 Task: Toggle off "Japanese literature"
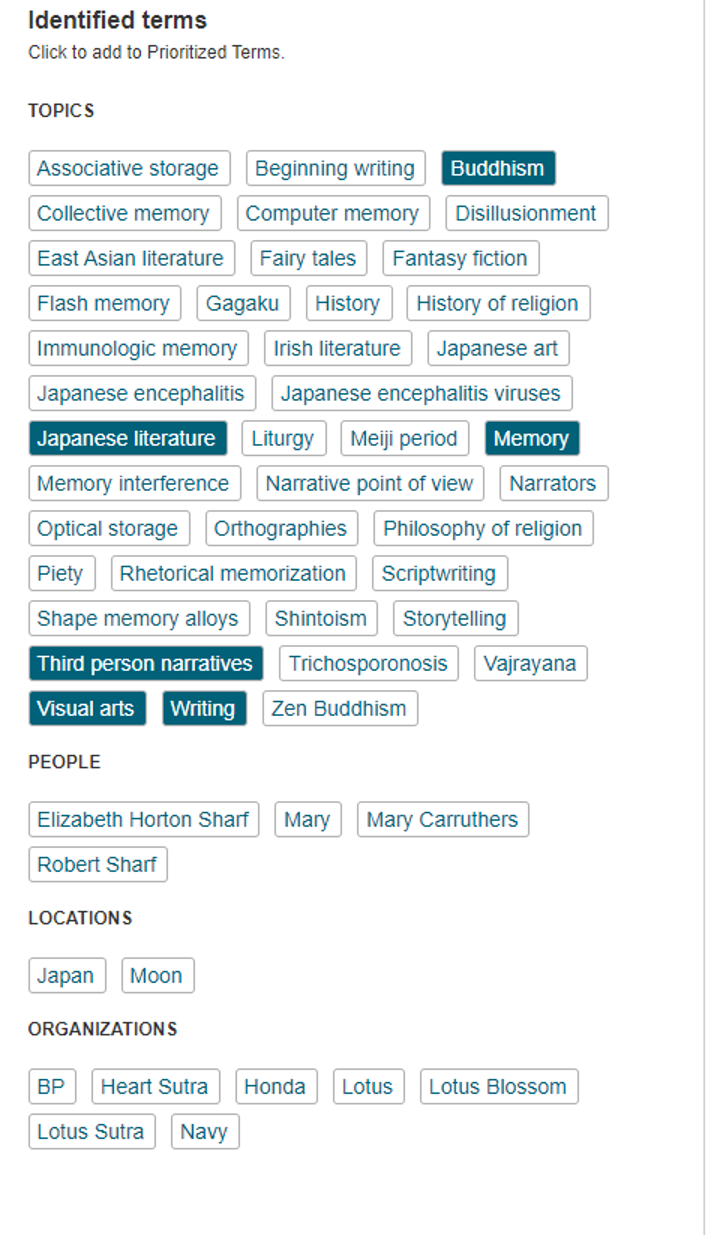pyautogui.click(x=128, y=438)
